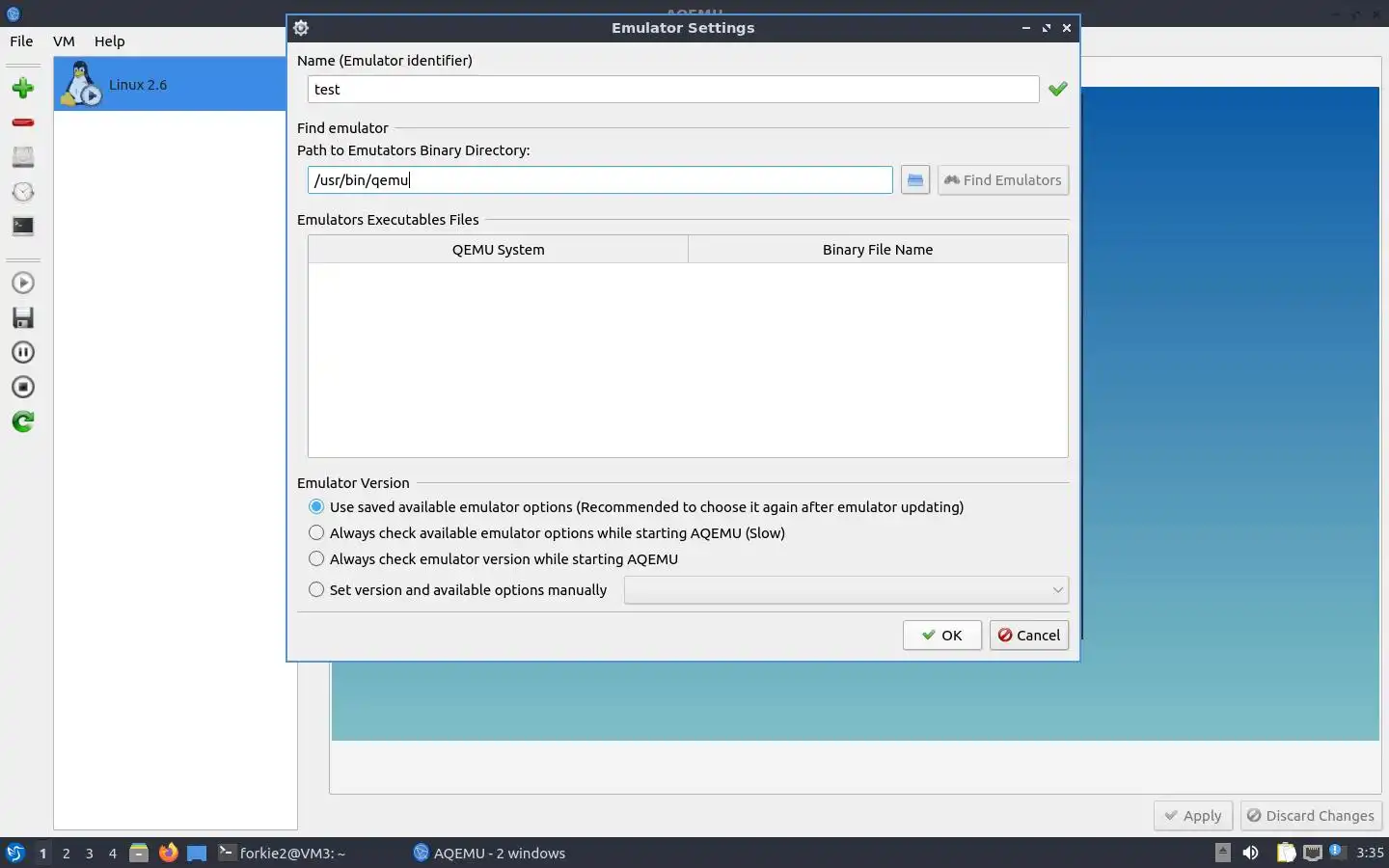Click the binary directory path field

tap(600, 180)
